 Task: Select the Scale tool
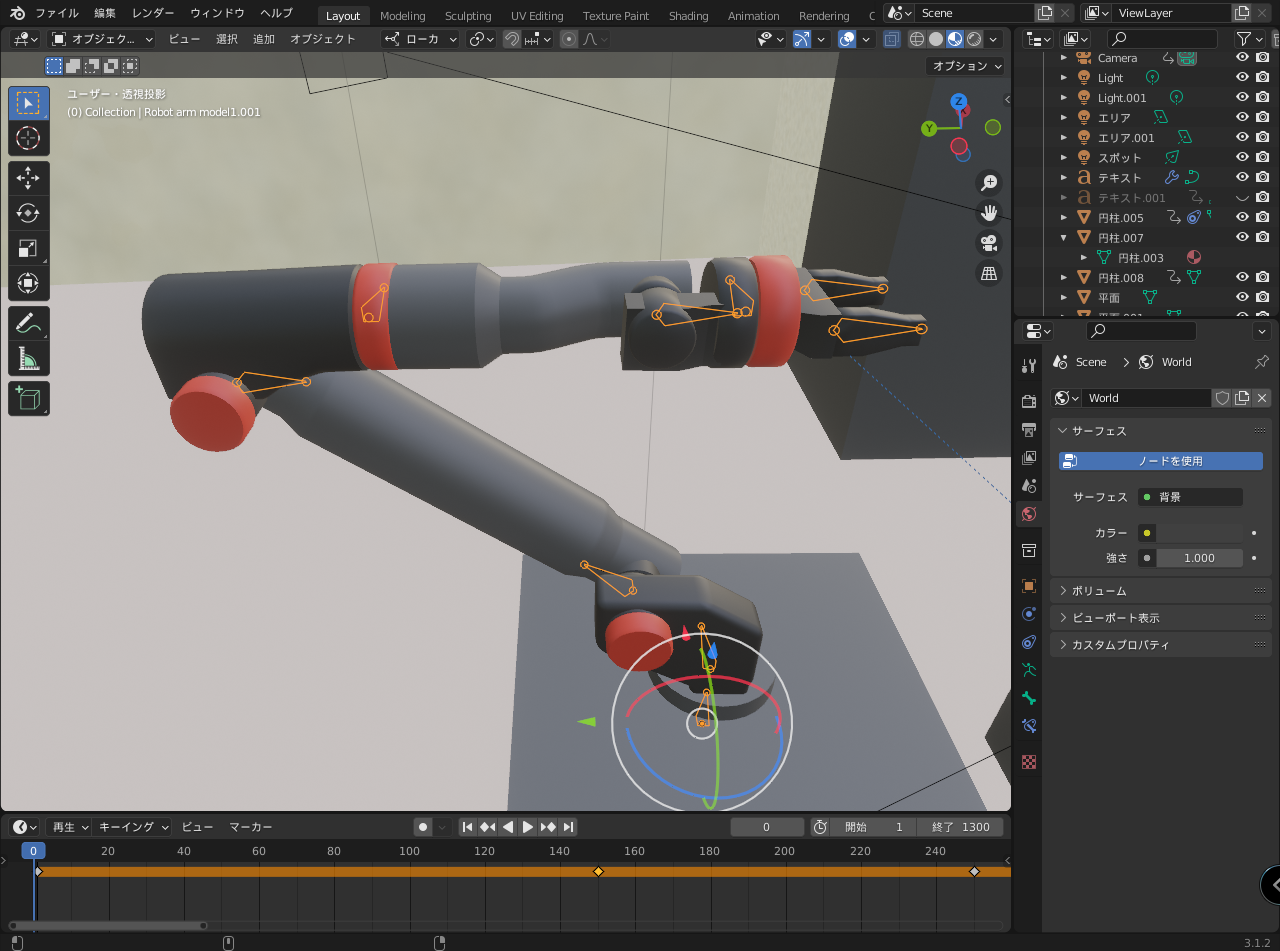tap(28, 249)
